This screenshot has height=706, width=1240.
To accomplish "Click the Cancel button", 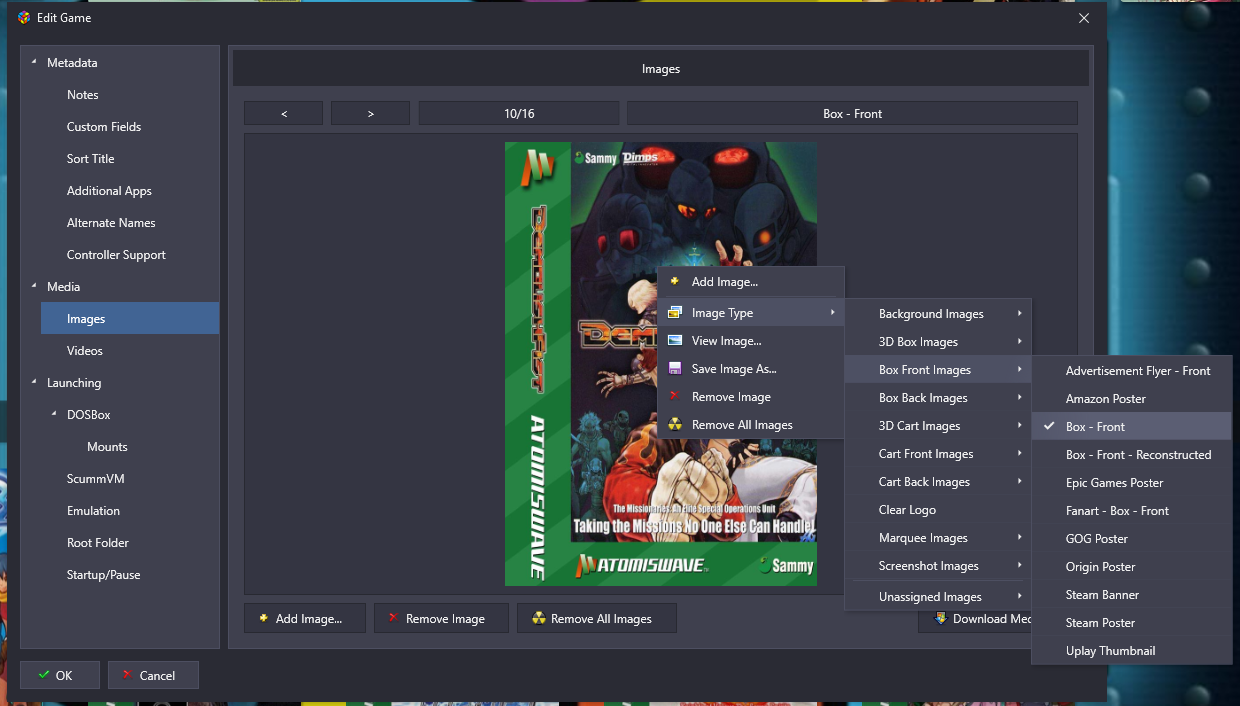I will [153, 675].
